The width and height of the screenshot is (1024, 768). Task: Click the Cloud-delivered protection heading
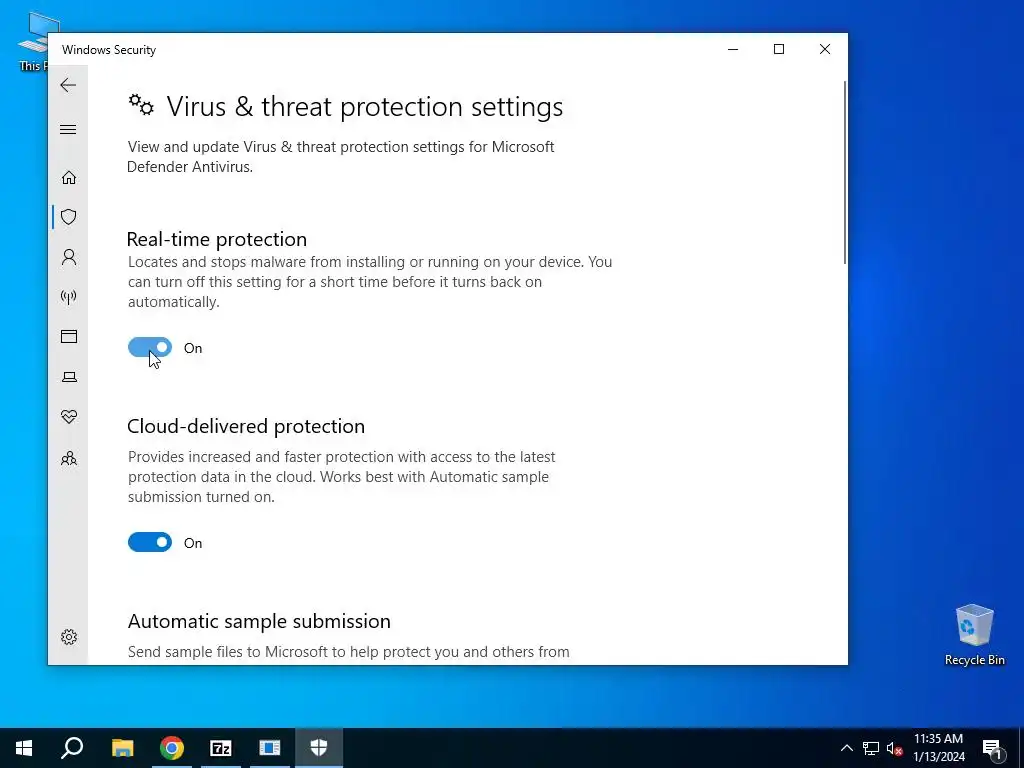(x=246, y=426)
